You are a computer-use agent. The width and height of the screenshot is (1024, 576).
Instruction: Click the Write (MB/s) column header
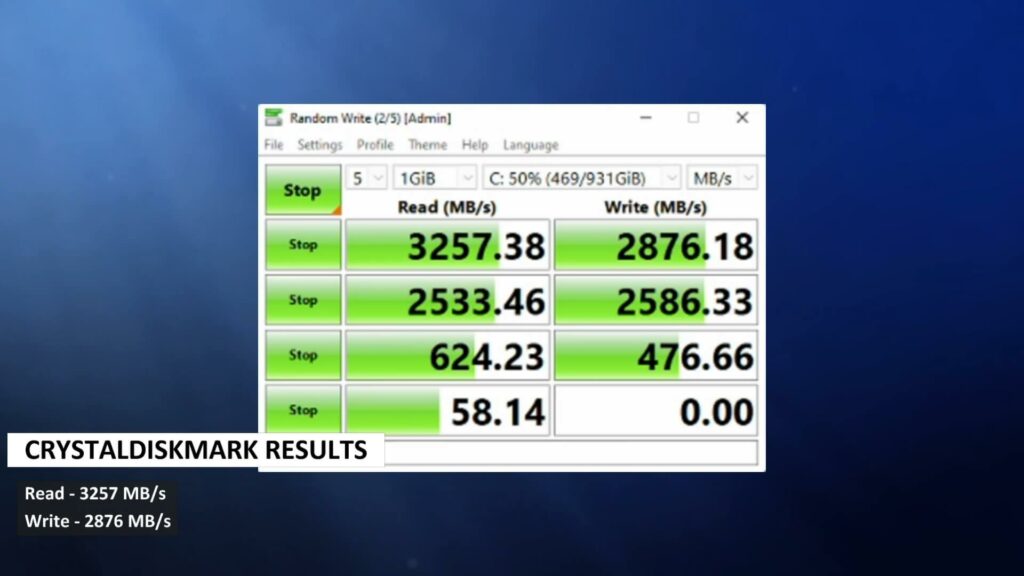coord(655,207)
